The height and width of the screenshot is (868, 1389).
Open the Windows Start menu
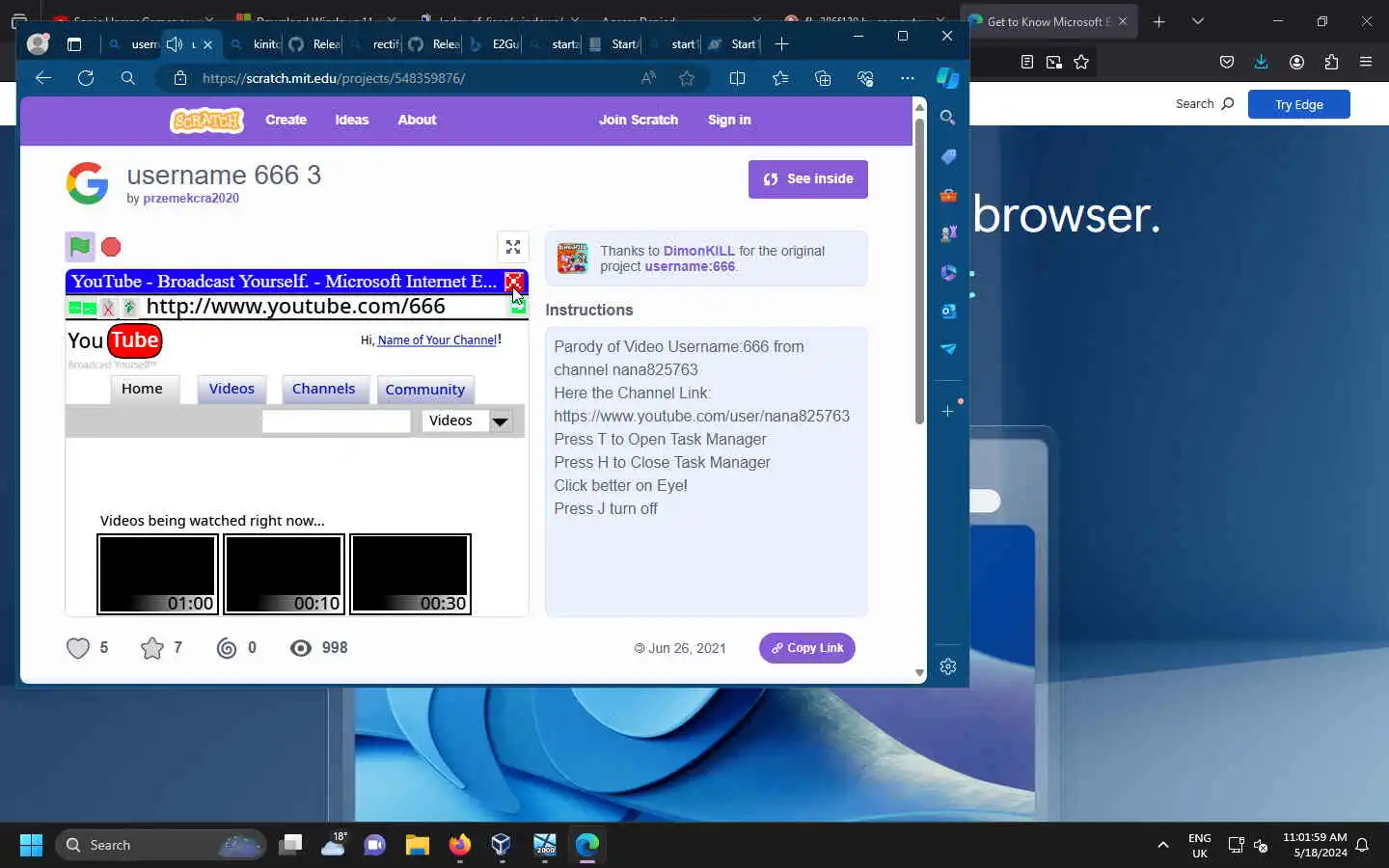point(31,846)
